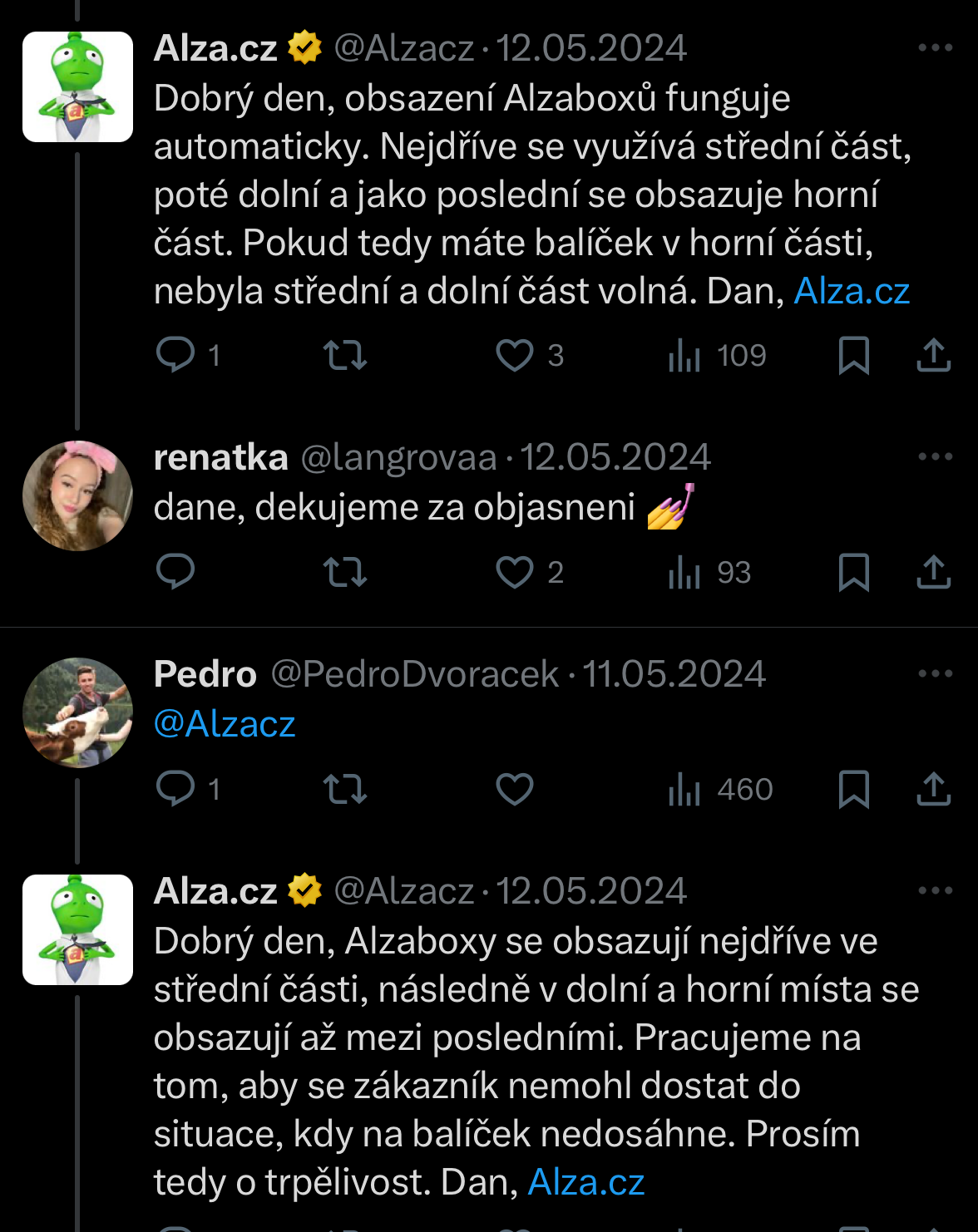Open the Alza.cz link in the top tweet
Image resolution: width=978 pixels, height=1232 pixels.
click(x=852, y=291)
